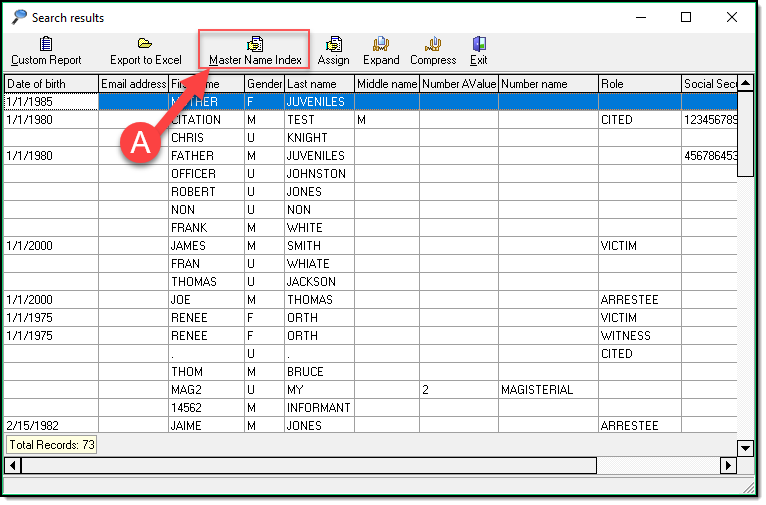Click the Last name column header
Screen dimensions: 766x505
click(x=318, y=84)
